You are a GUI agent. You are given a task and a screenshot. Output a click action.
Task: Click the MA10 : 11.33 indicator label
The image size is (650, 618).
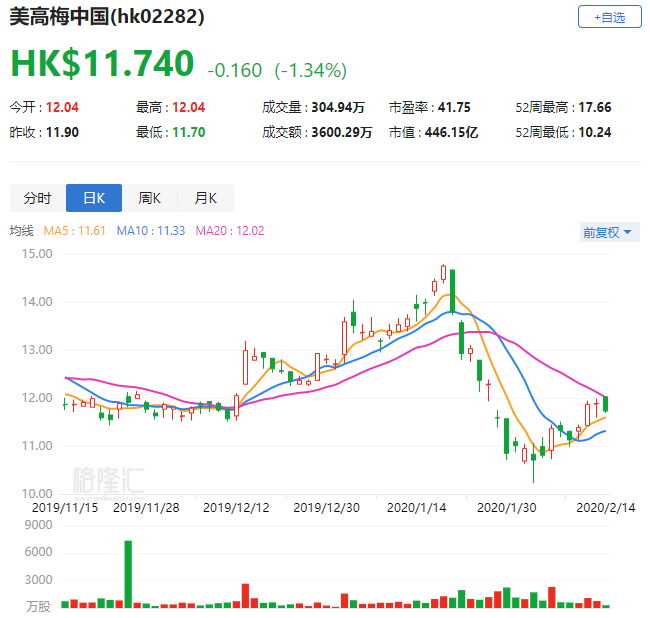[151, 230]
